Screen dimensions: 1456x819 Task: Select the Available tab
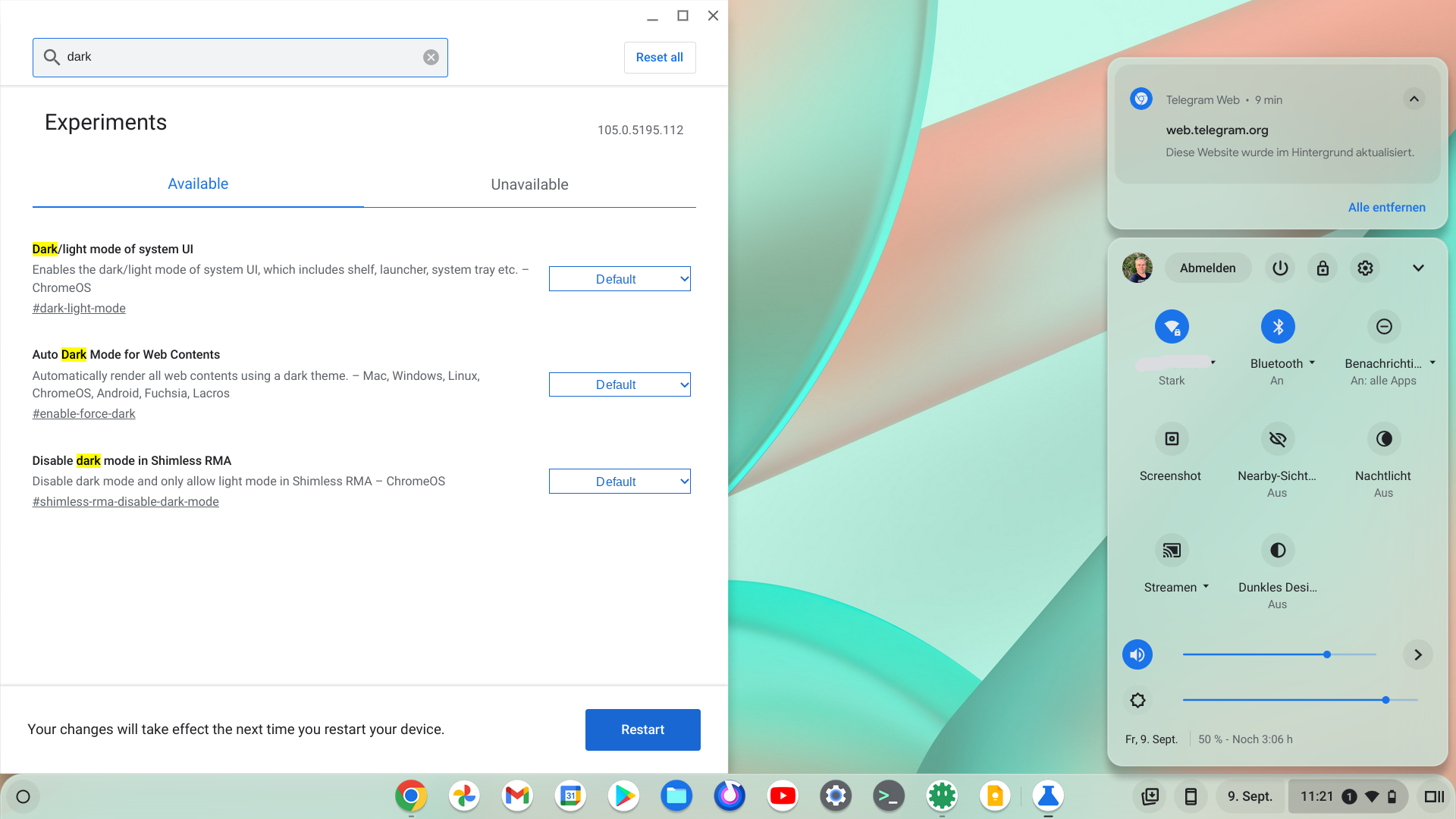point(198,184)
